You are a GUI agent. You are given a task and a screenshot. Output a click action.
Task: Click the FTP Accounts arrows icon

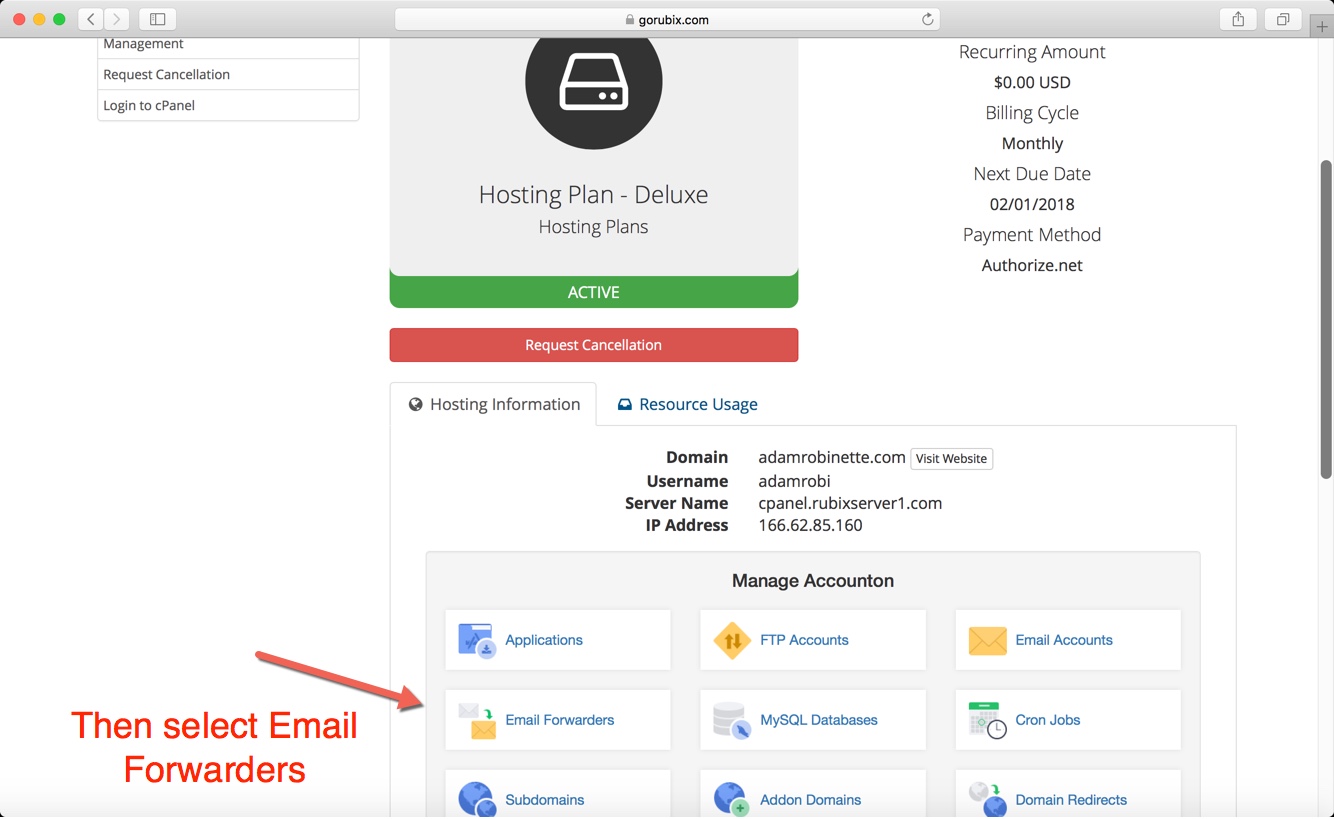click(x=732, y=640)
